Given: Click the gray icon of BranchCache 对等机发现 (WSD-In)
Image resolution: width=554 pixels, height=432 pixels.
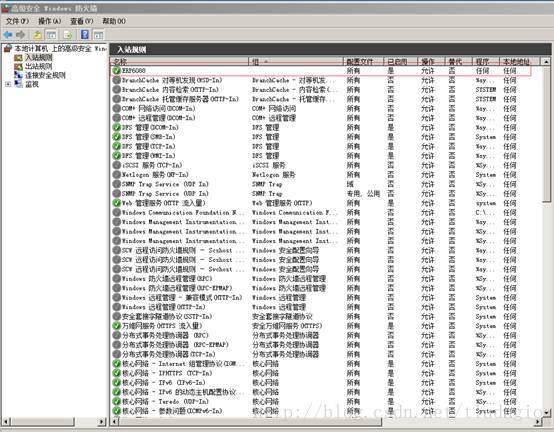Looking at the screenshot, I should coord(117,80).
